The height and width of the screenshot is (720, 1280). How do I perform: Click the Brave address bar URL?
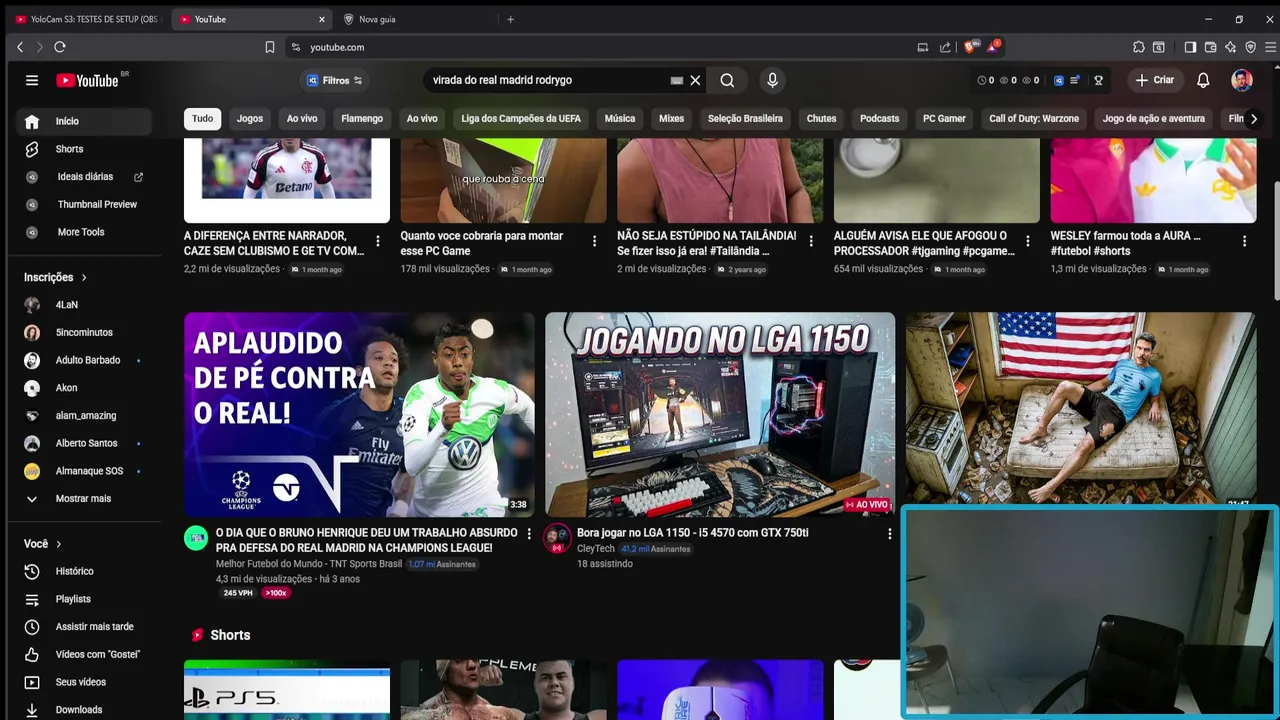click(337, 47)
